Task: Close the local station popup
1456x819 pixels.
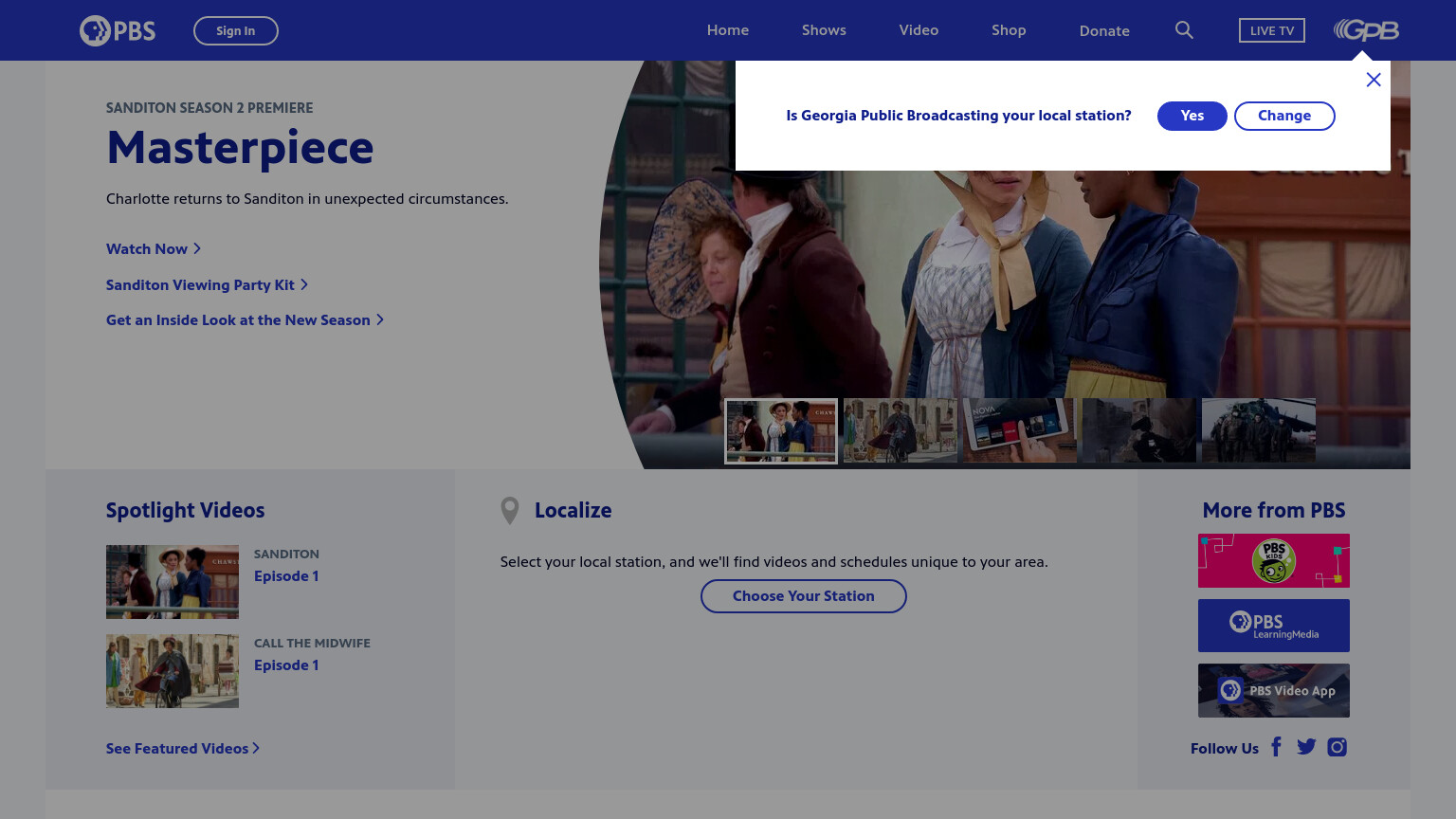Action: 1374,80
